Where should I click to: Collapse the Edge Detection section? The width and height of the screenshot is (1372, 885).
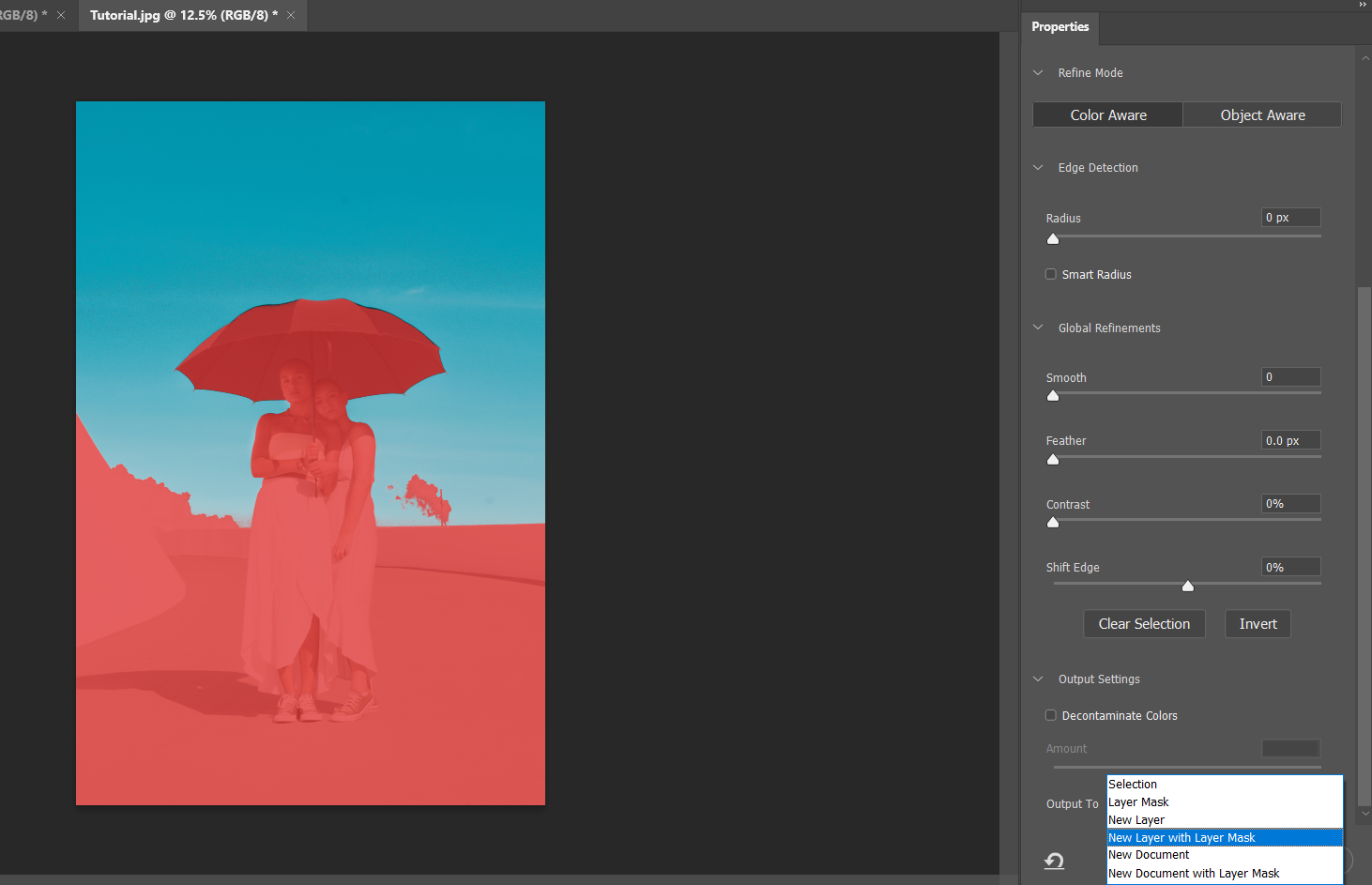click(1038, 167)
